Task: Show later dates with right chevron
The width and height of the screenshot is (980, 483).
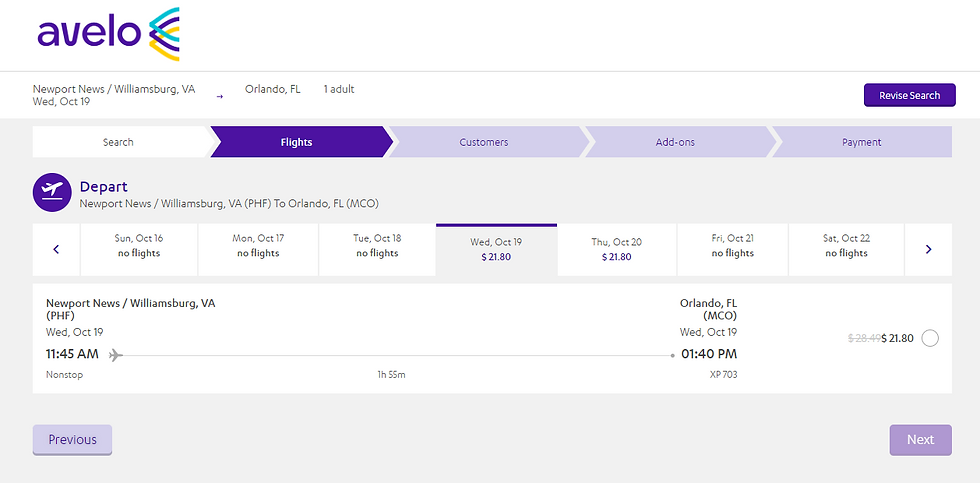Action: tap(928, 249)
